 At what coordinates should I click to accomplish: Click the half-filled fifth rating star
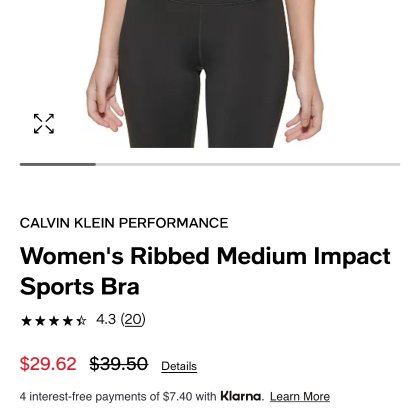click(81, 321)
